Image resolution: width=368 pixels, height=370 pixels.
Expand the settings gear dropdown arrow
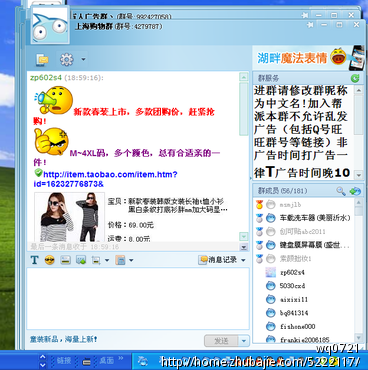coord(83,60)
